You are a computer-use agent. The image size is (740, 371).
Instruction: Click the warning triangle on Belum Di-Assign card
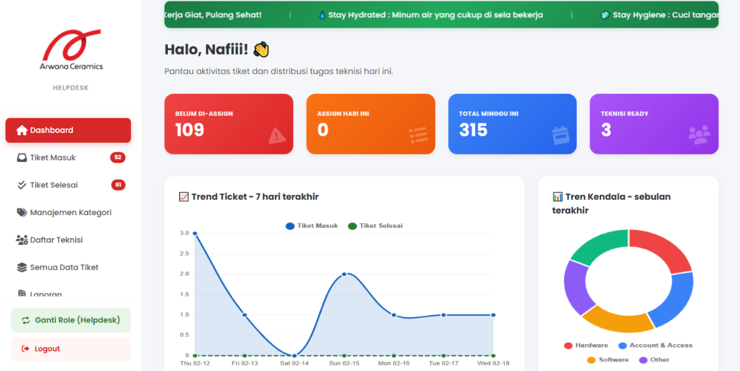coord(277,135)
